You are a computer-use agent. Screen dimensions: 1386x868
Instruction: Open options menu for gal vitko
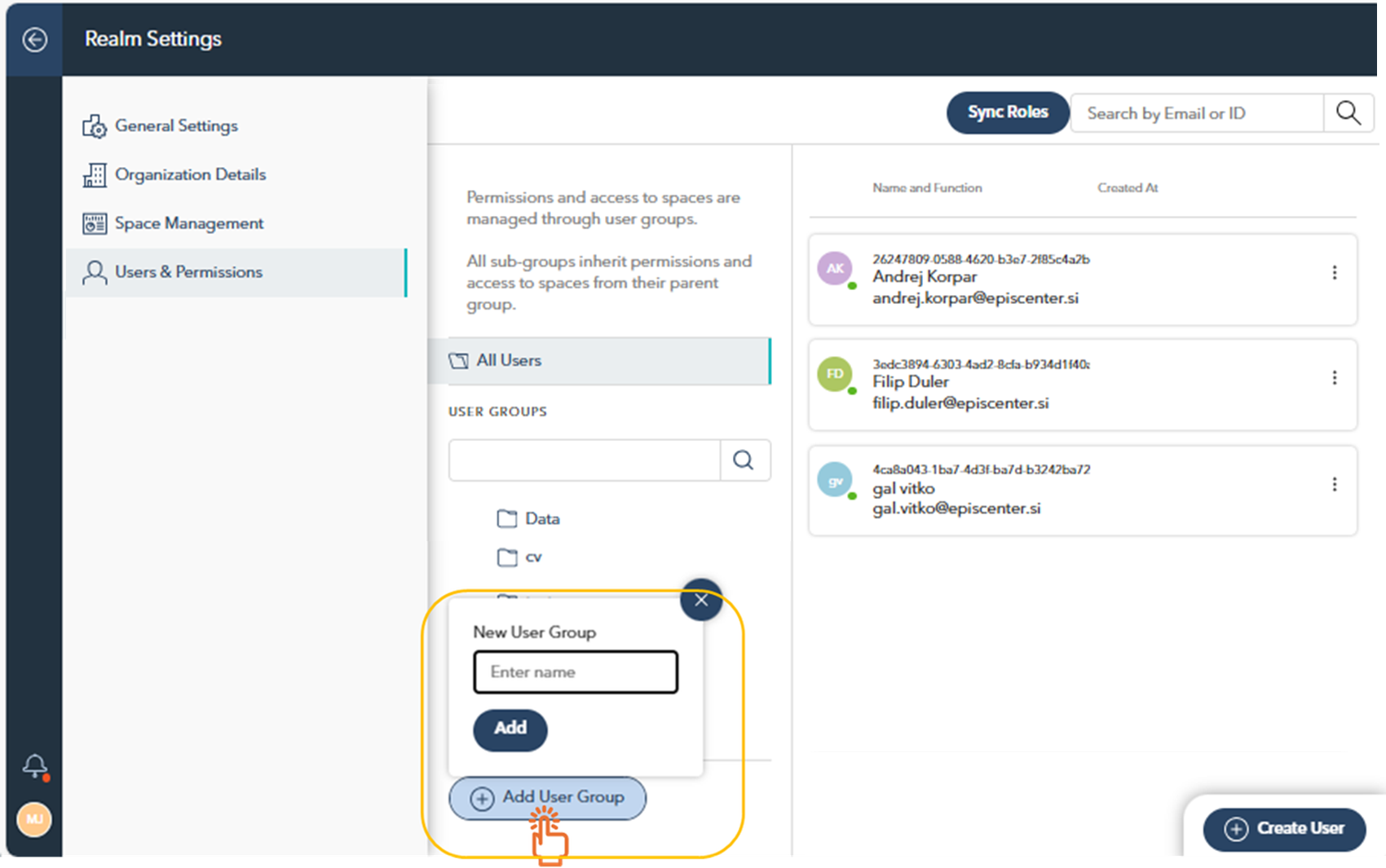(1335, 485)
